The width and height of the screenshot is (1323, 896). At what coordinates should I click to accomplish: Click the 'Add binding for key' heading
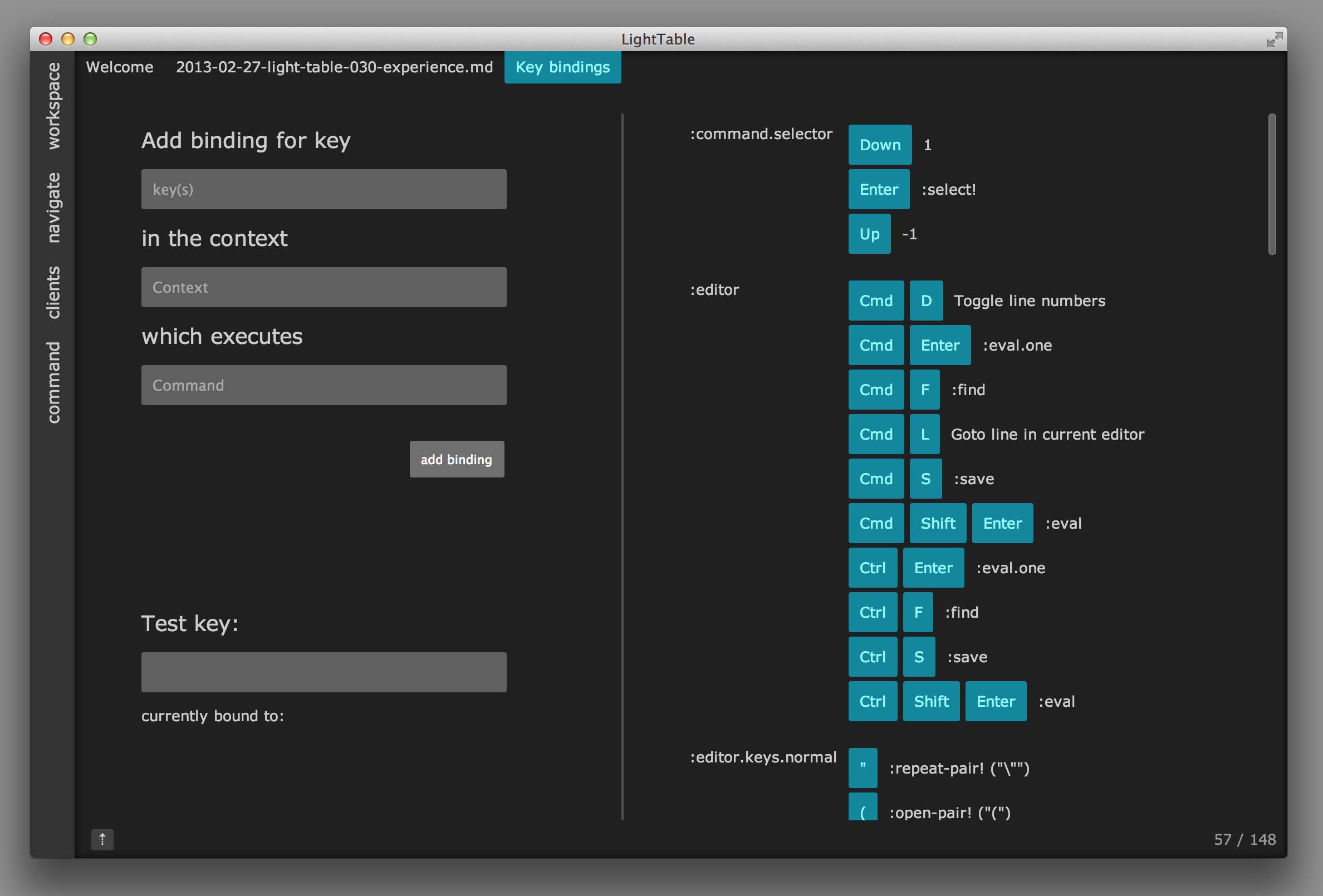coord(246,140)
